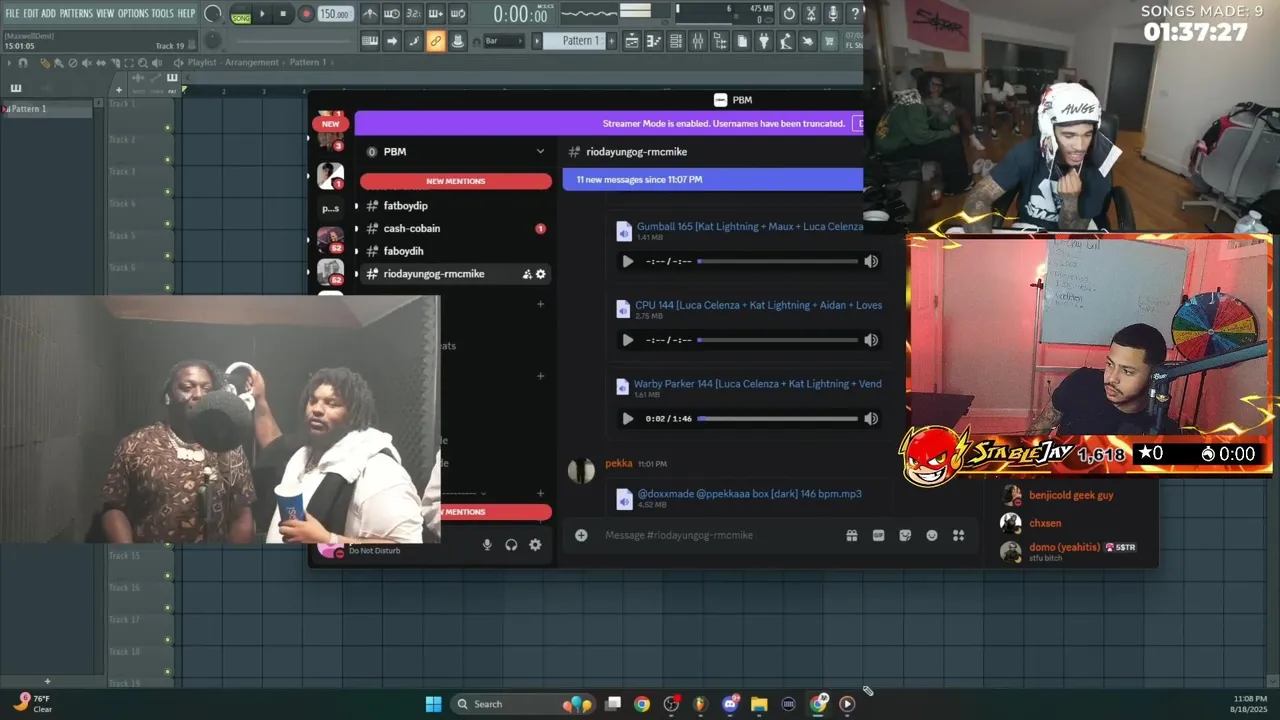Open OPTIONS menu
The width and height of the screenshot is (1280, 720).
click(x=133, y=13)
